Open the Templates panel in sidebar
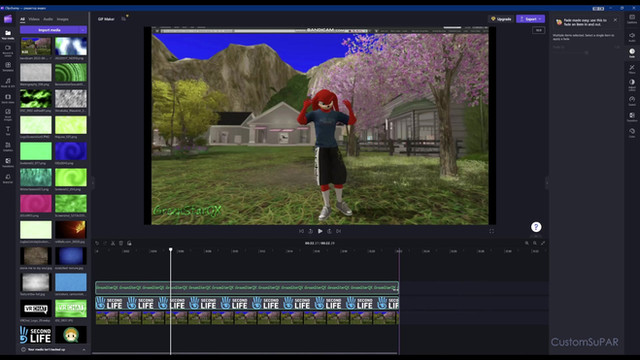The height and width of the screenshot is (360, 640). (8, 67)
